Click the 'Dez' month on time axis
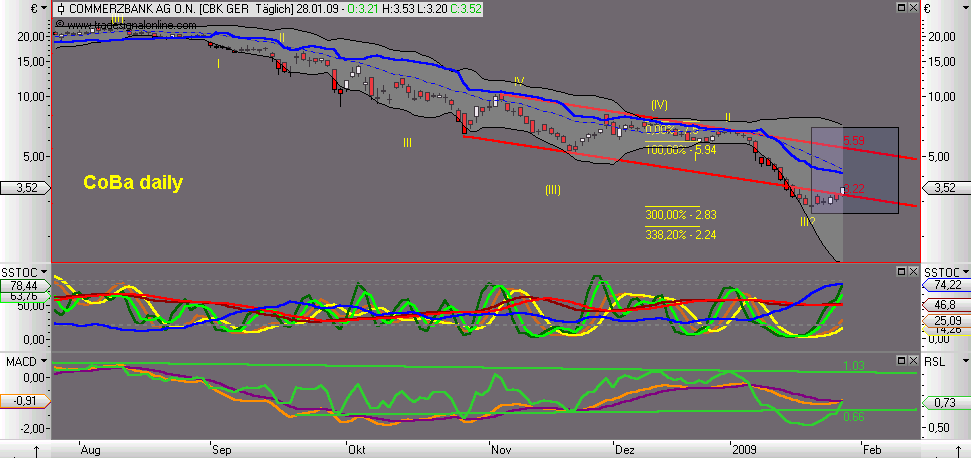Viewport: 971px width, 458px height. point(624,450)
